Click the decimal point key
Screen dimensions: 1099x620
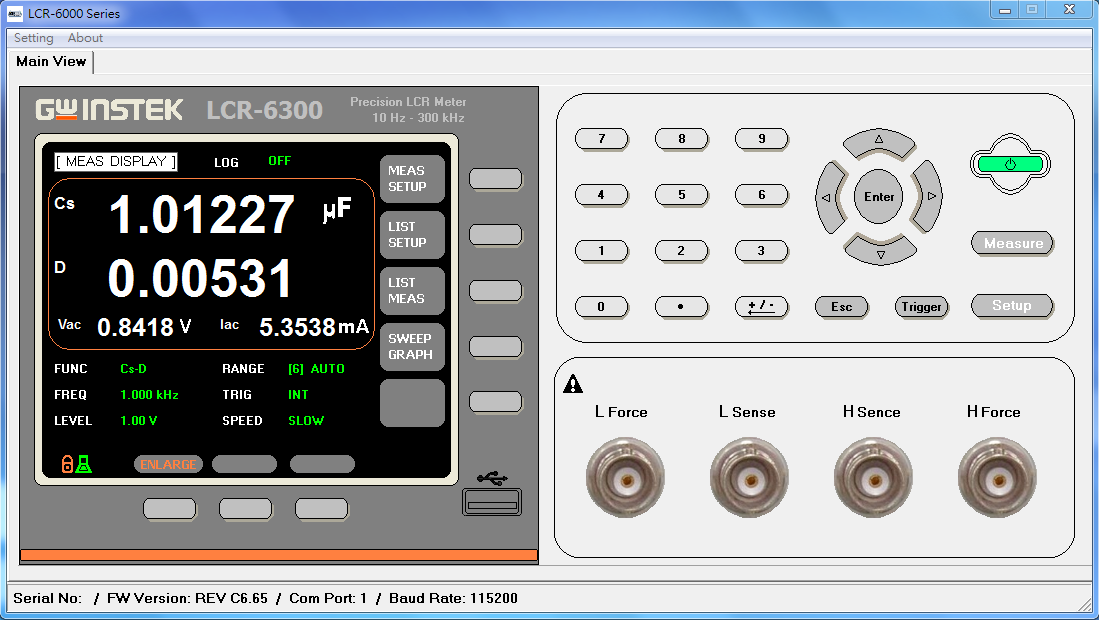[681, 307]
